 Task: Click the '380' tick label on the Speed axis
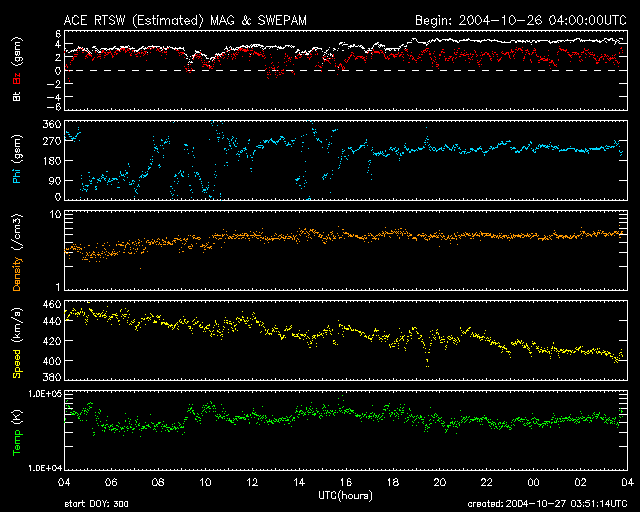pyautogui.click(x=52, y=377)
